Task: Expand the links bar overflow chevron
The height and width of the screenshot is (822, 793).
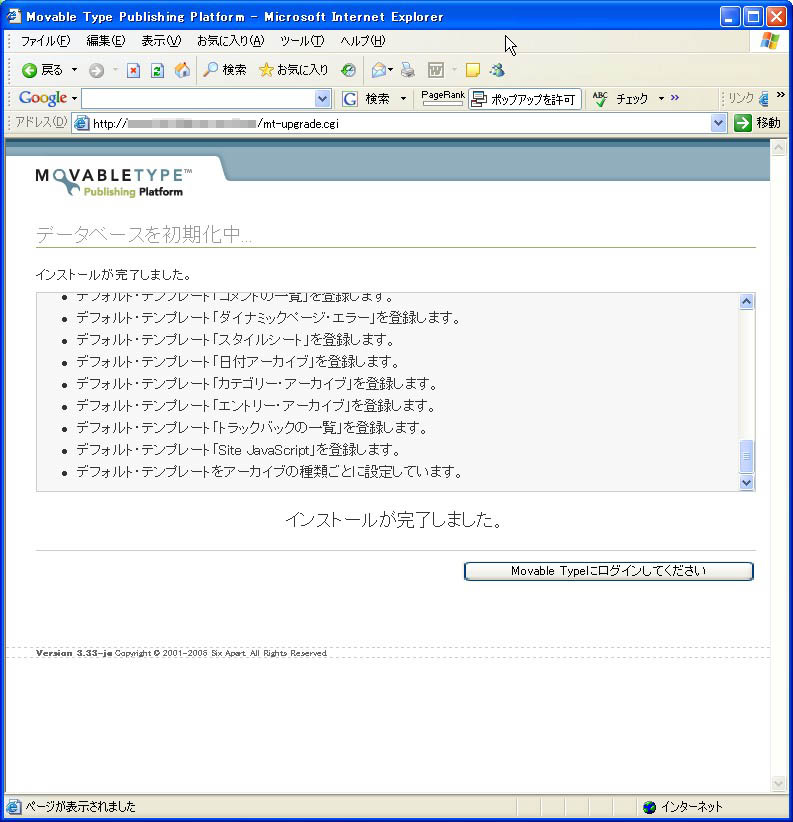Action: [781, 94]
